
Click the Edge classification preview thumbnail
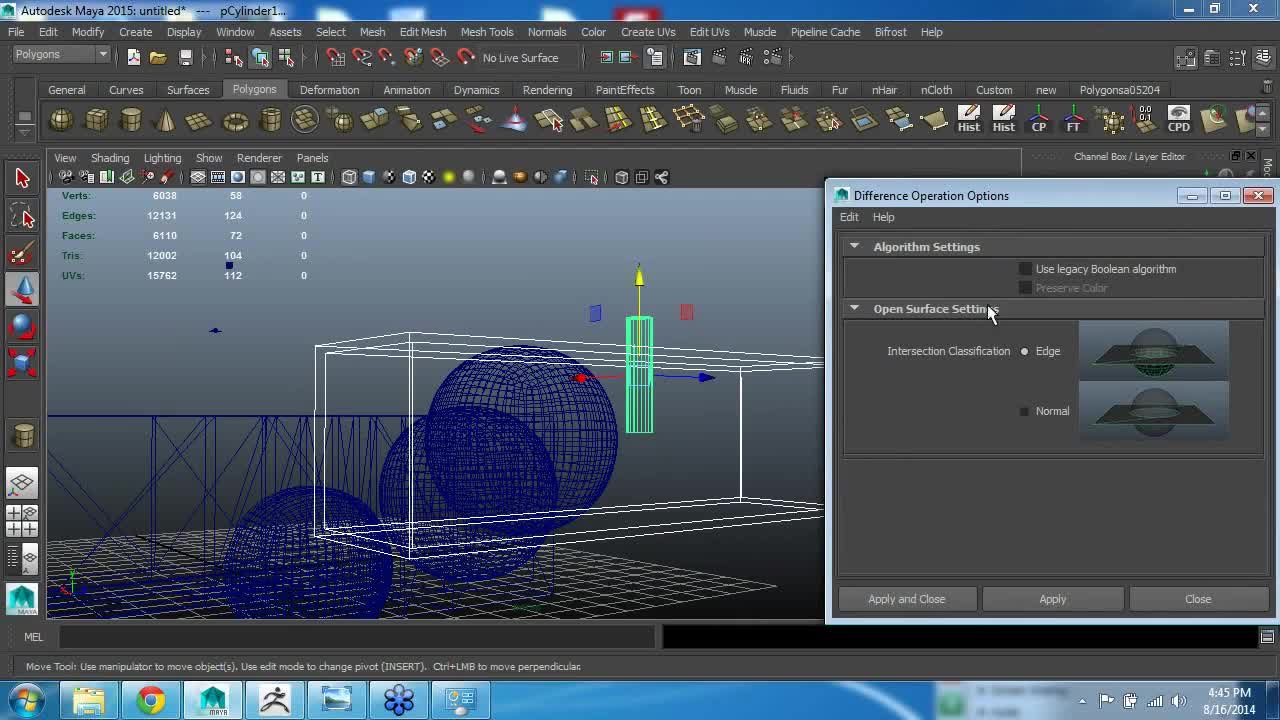click(x=1153, y=351)
